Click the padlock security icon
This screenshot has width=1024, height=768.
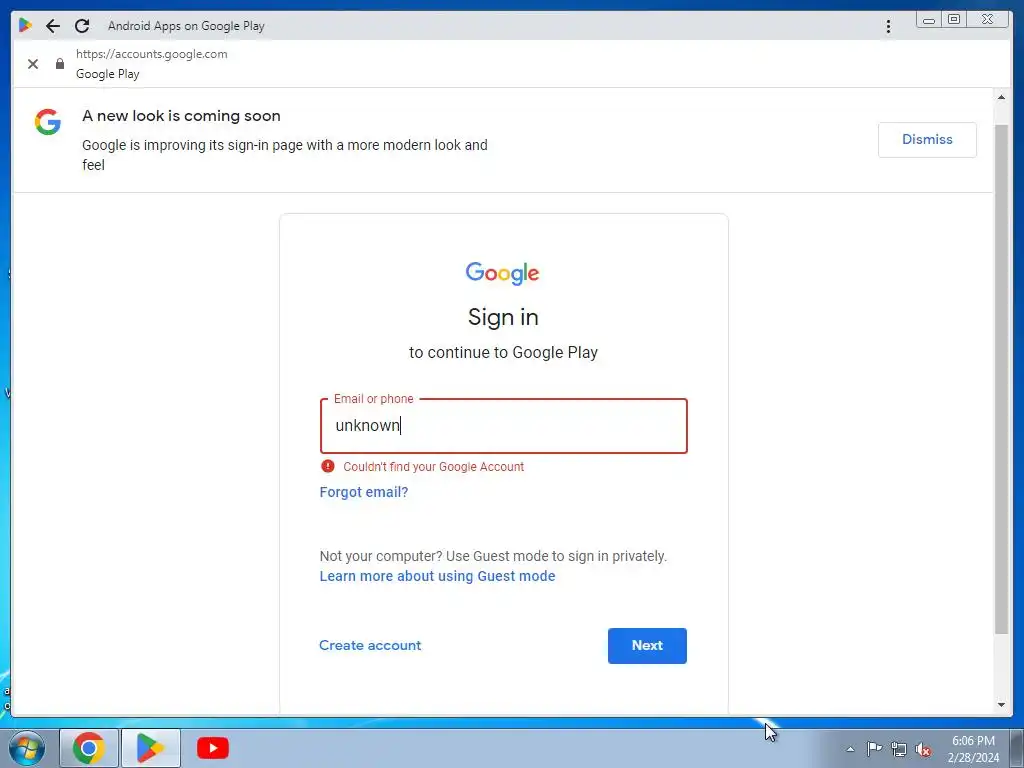coord(60,63)
